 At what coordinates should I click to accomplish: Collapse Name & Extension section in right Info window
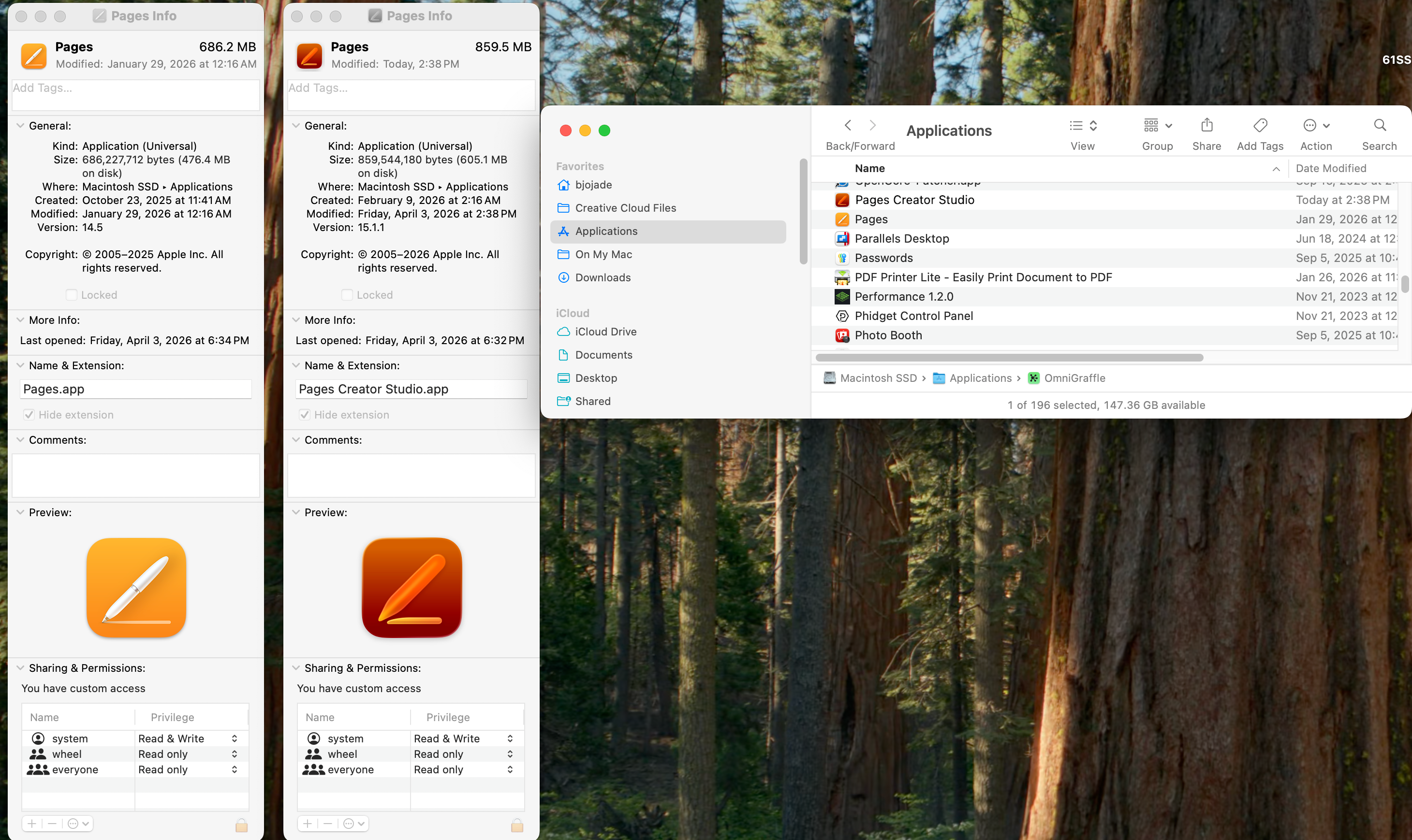(296, 366)
